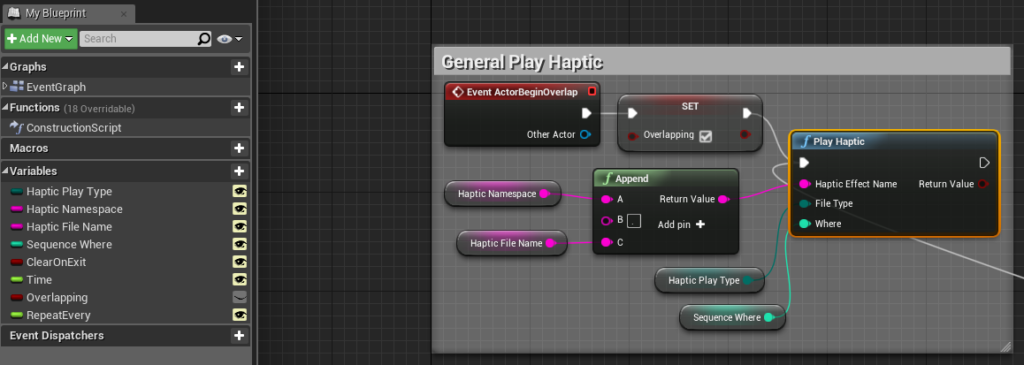Select the Sequence Where variable

click(69, 244)
